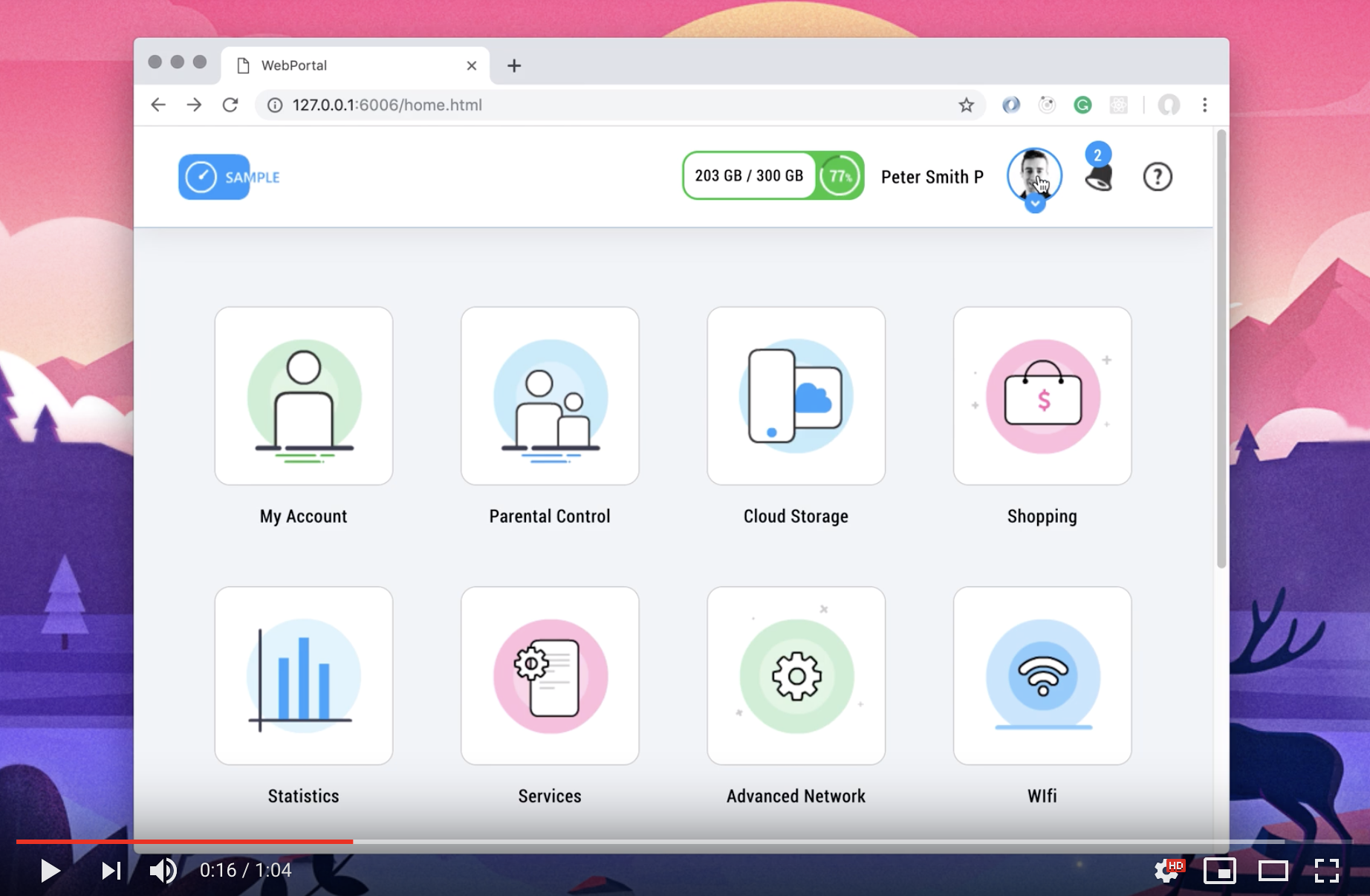This screenshot has height=896, width=1370.
Task: Open the Cloud Storage tile
Action: [796, 396]
